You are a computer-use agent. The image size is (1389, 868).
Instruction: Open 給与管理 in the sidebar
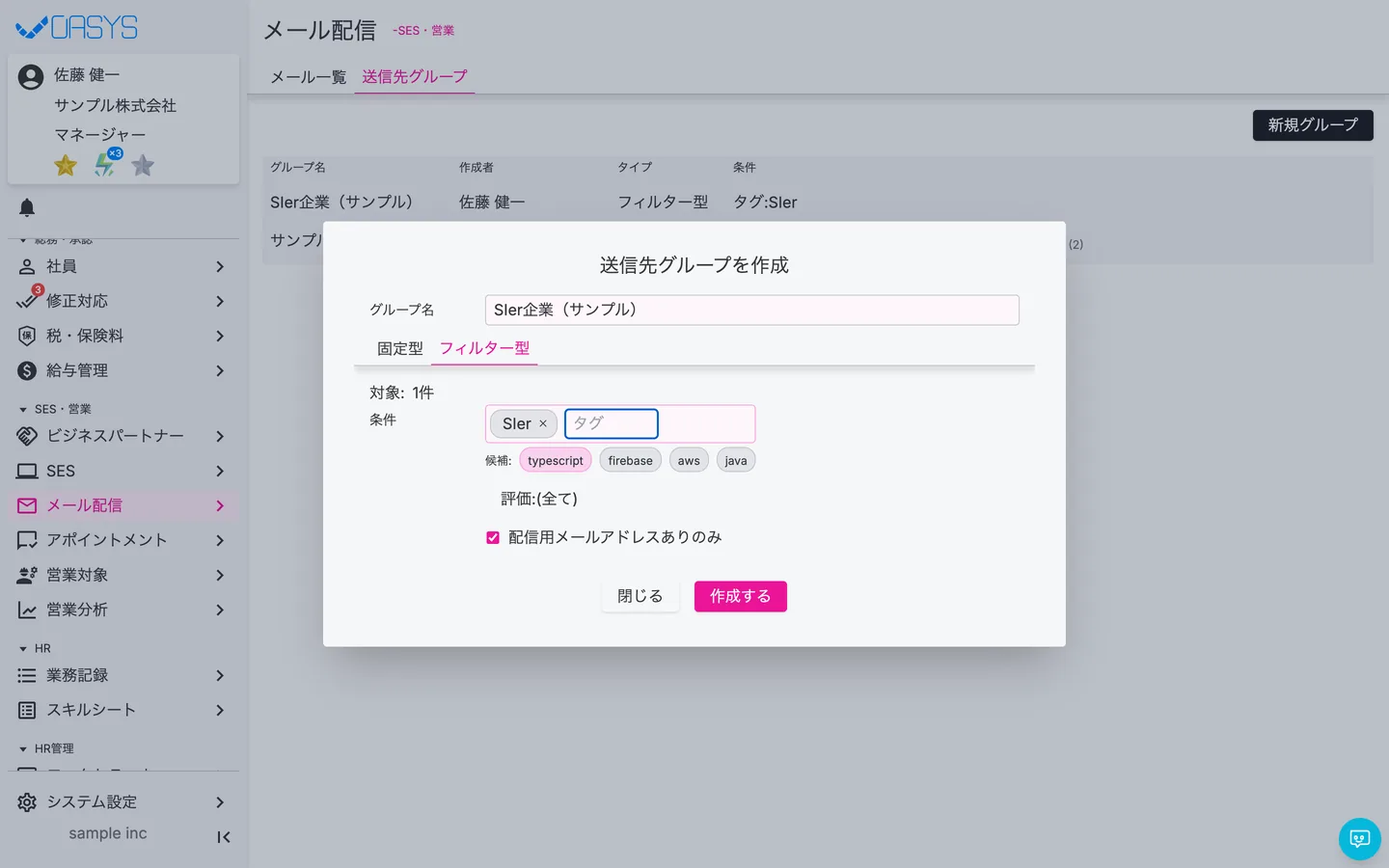tap(123, 370)
